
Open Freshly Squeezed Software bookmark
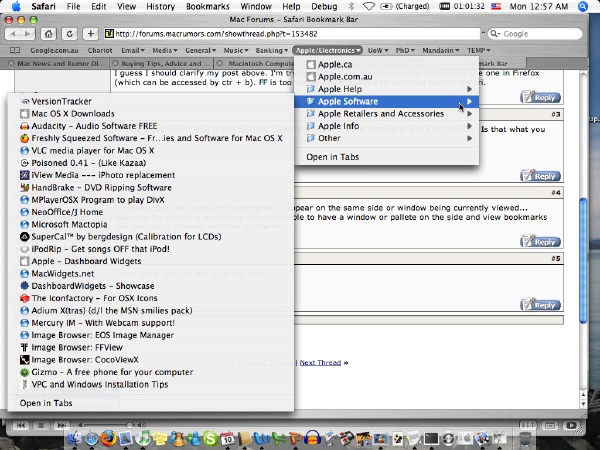pos(151,138)
